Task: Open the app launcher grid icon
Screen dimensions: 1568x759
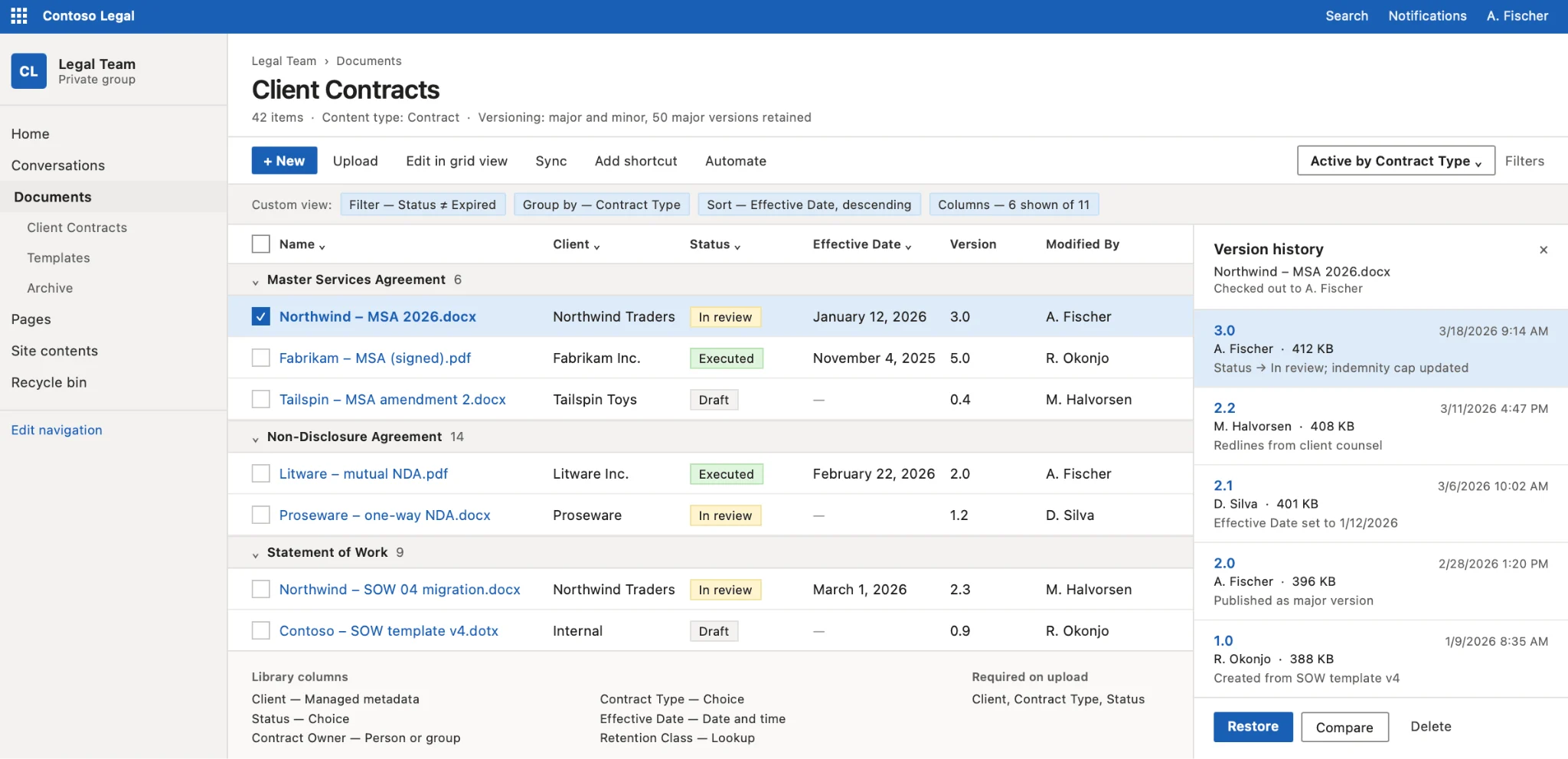Action: [x=19, y=16]
